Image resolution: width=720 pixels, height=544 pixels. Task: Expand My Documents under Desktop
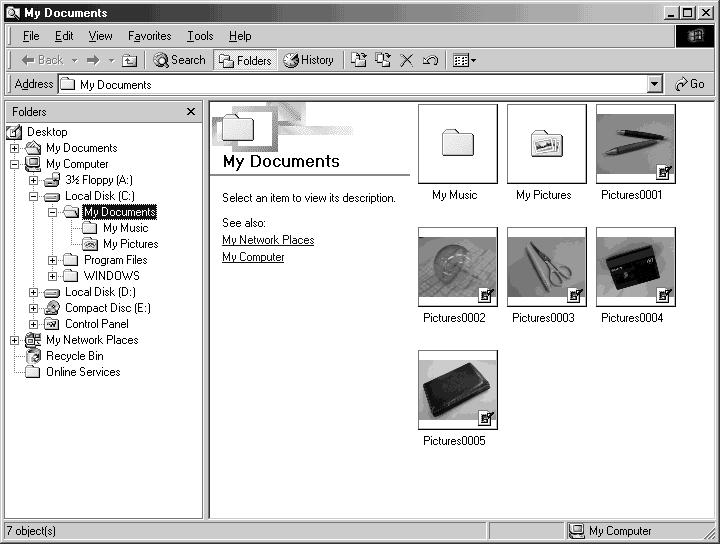coord(14,148)
